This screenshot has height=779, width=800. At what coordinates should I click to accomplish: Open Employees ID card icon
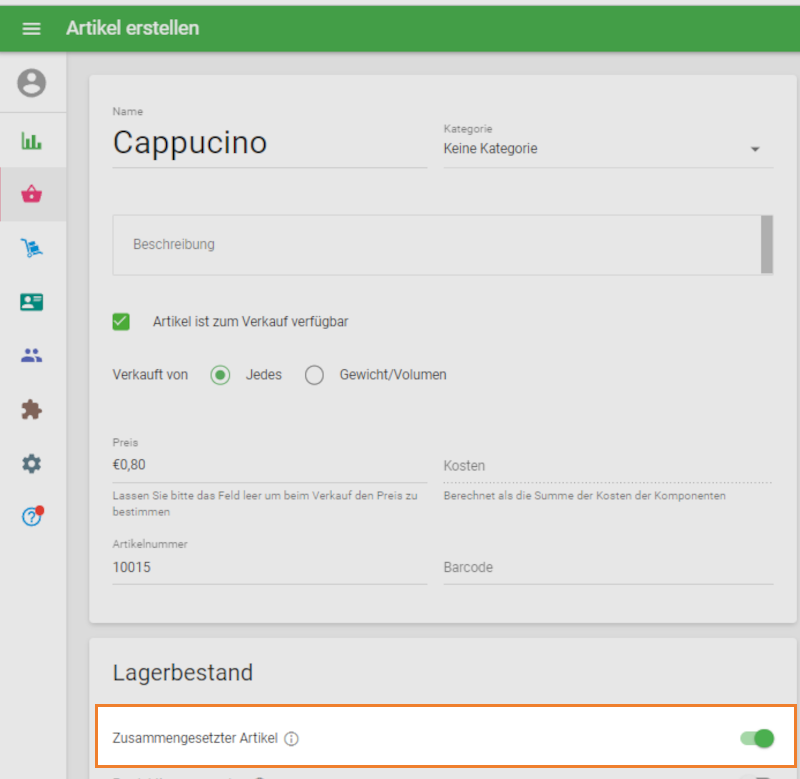coord(32,302)
